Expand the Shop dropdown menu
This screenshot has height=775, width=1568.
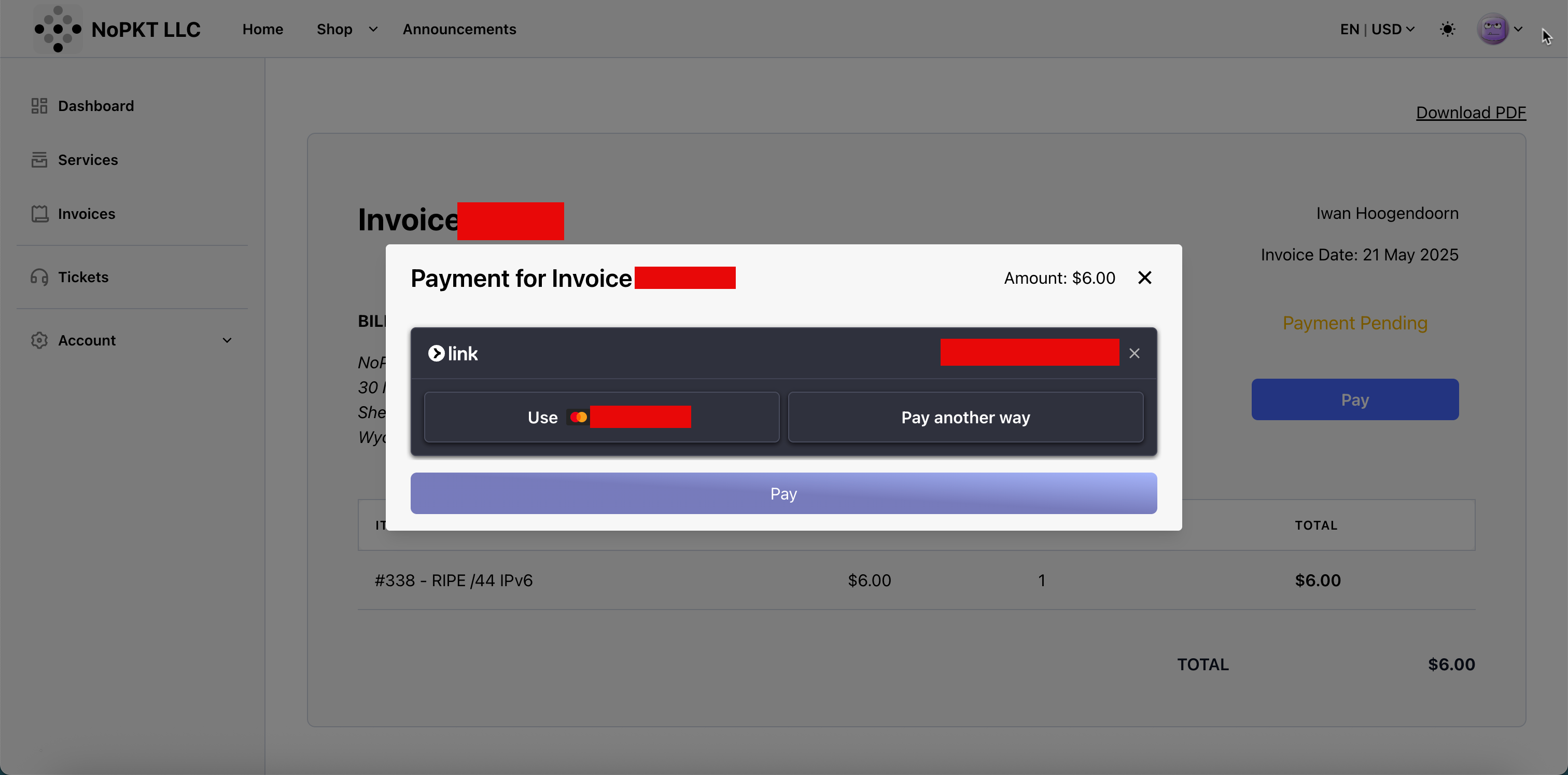click(372, 29)
